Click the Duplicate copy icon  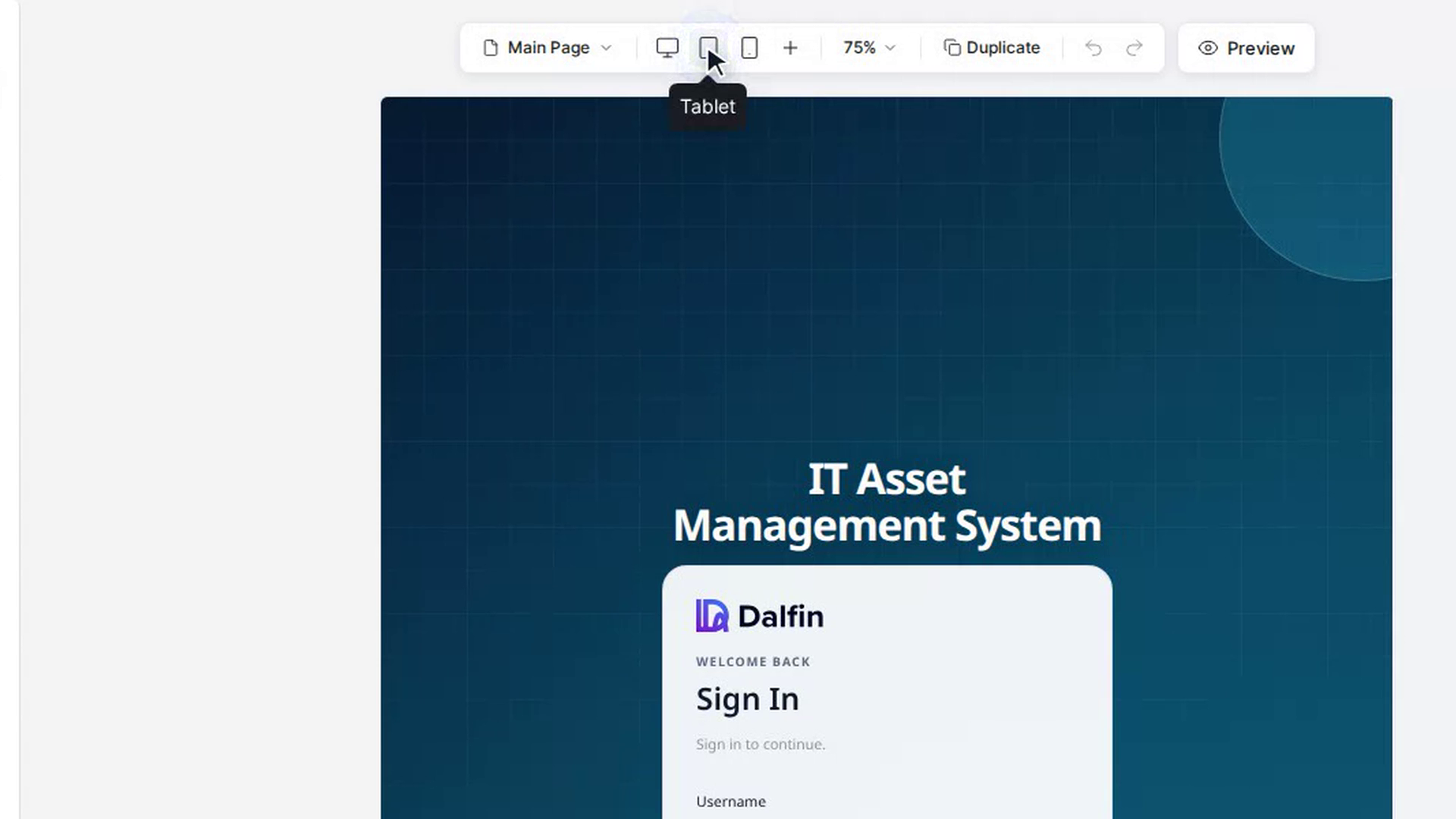pyautogui.click(x=952, y=48)
